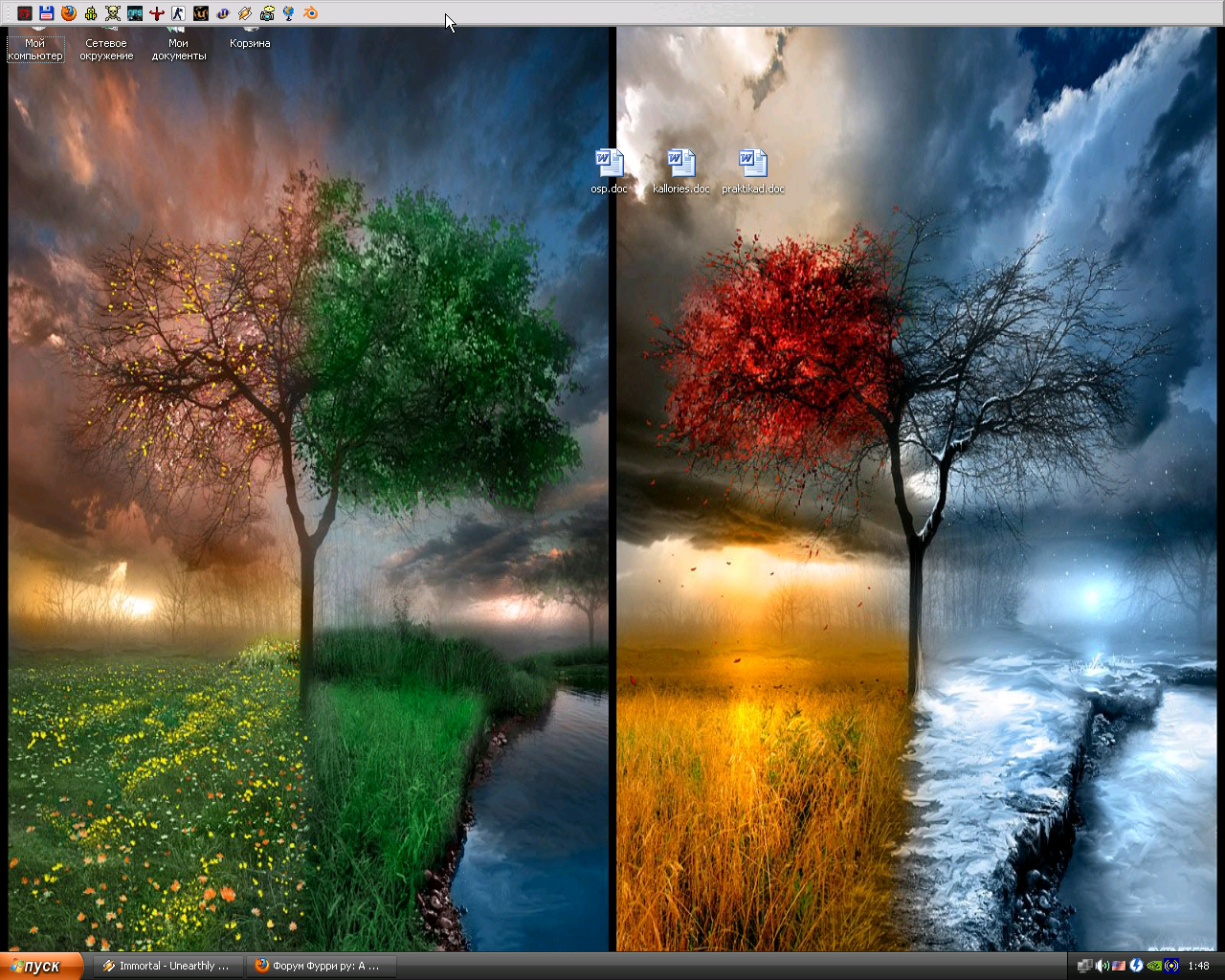Open the skull and crossbones shortcut
The height and width of the screenshot is (980, 1225).
[x=112, y=13]
